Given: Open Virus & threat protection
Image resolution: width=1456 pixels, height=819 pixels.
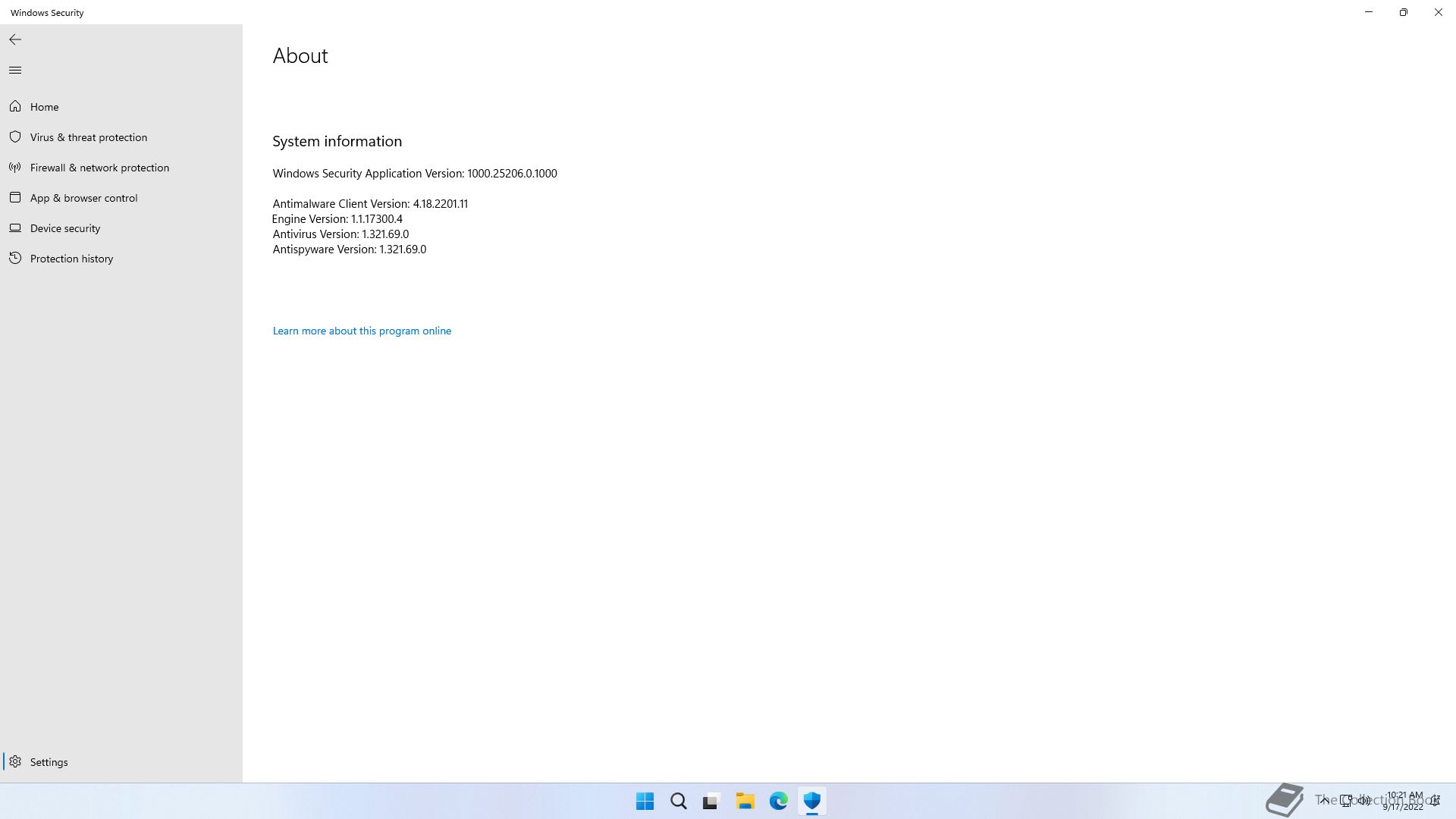Looking at the screenshot, I should coord(89,137).
